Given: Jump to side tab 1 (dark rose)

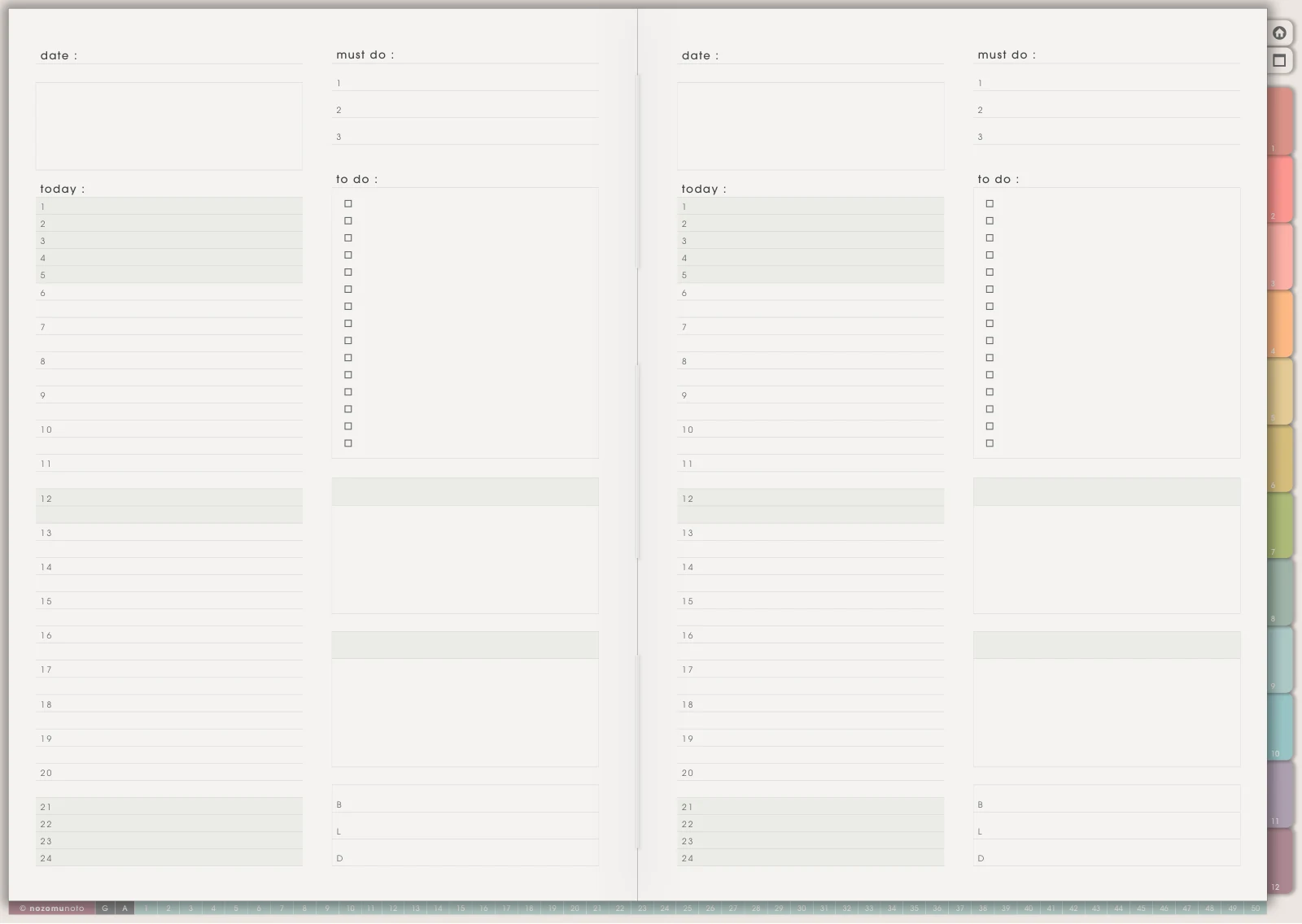Looking at the screenshot, I should [1279, 121].
